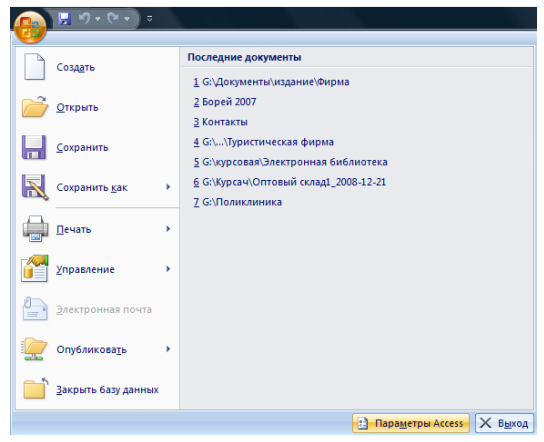544x442 pixels.
Task: Select the Управление menu label
Action: coord(85,270)
